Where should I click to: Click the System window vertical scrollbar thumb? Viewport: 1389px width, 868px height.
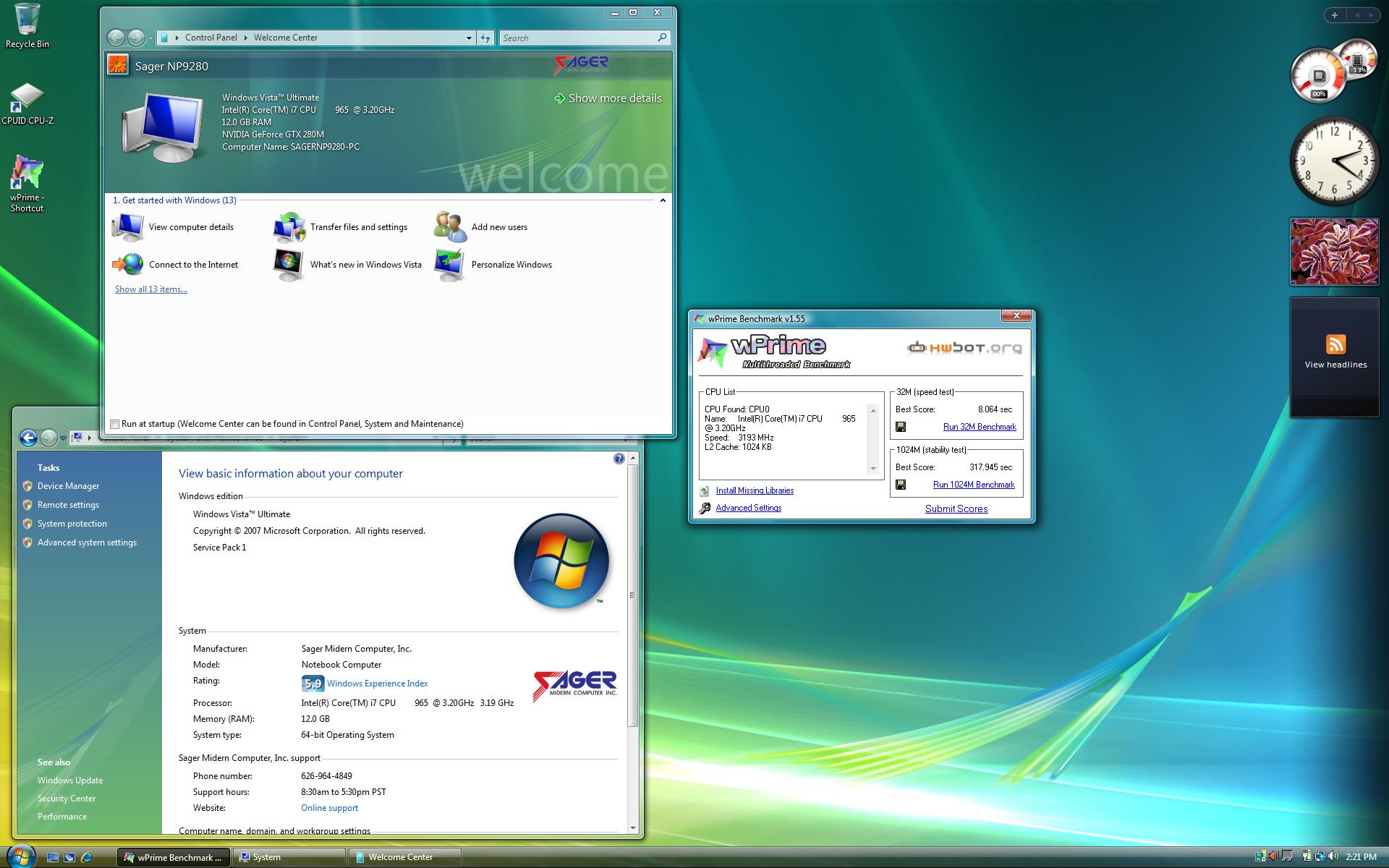[632, 595]
